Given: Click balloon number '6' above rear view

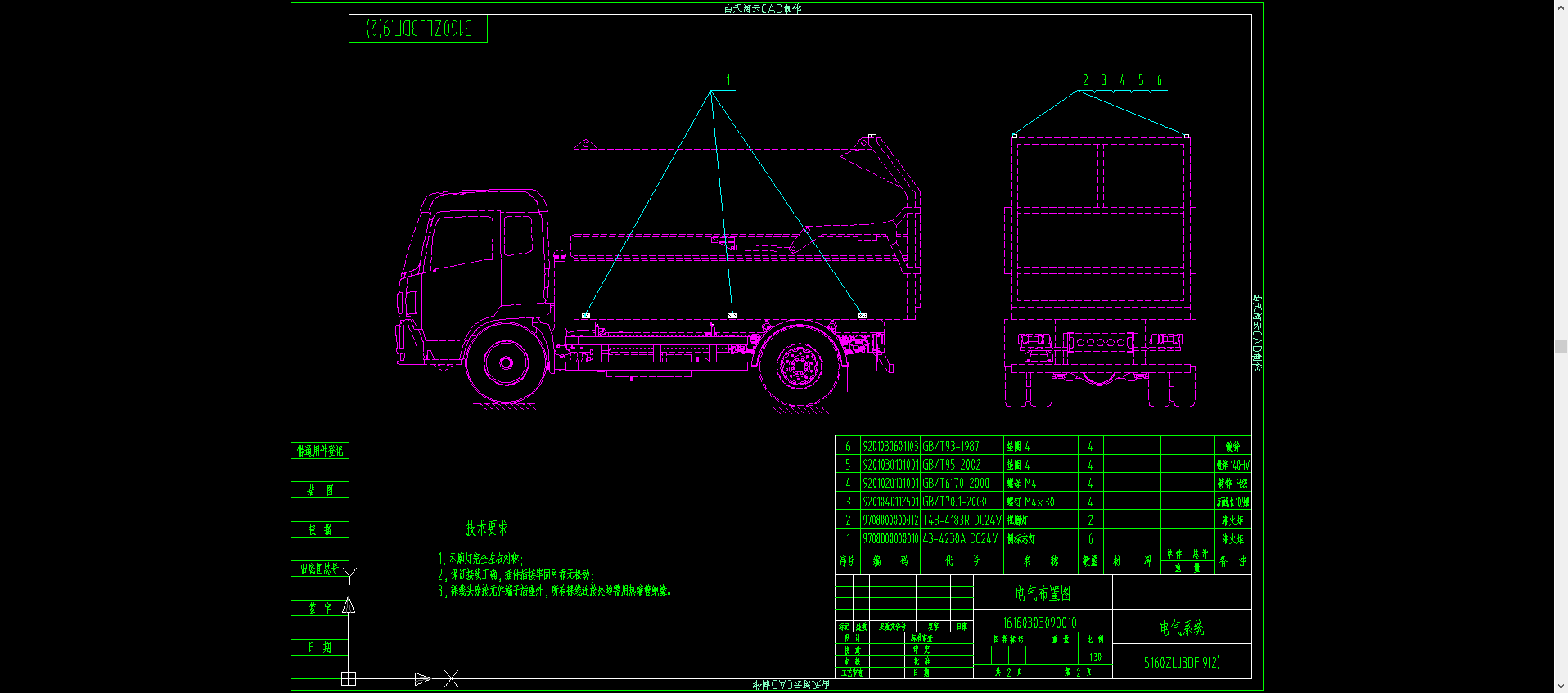Looking at the screenshot, I should pos(1160,80).
